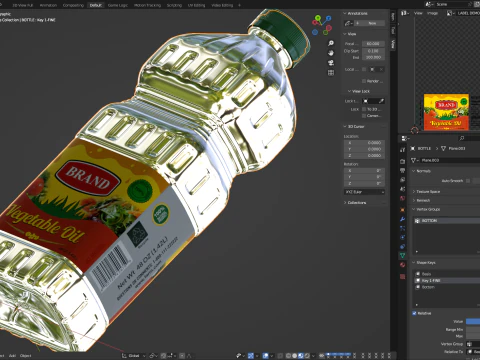Click the pan view hand icon
480x360 pixels.
pyautogui.click(x=331, y=53)
